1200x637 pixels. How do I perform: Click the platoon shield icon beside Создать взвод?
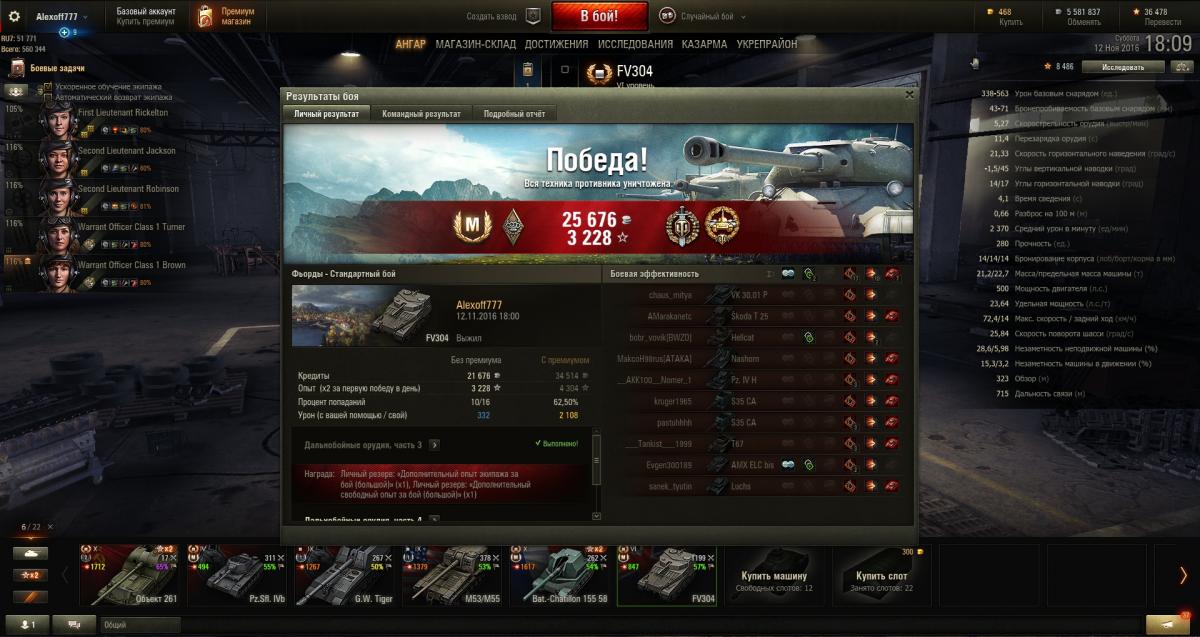click(x=533, y=16)
